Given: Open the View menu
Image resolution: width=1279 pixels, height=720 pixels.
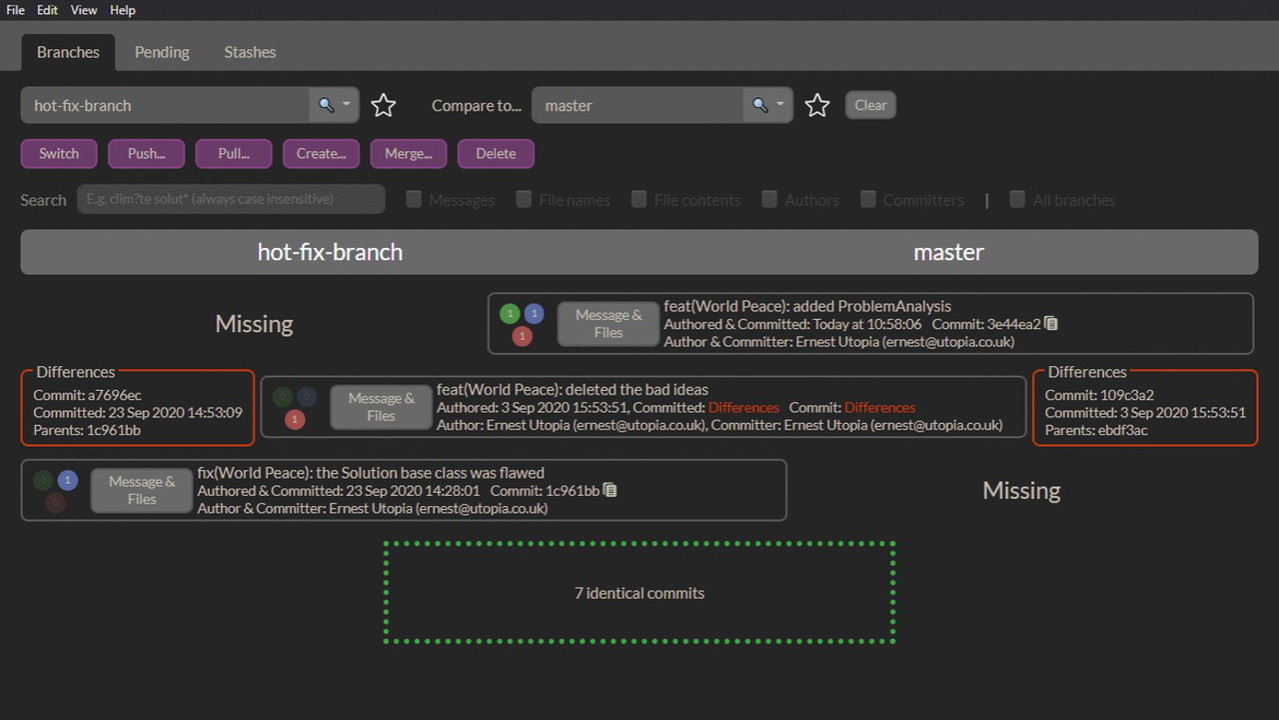Looking at the screenshot, I should pyautogui.click(x=84, y=10).
